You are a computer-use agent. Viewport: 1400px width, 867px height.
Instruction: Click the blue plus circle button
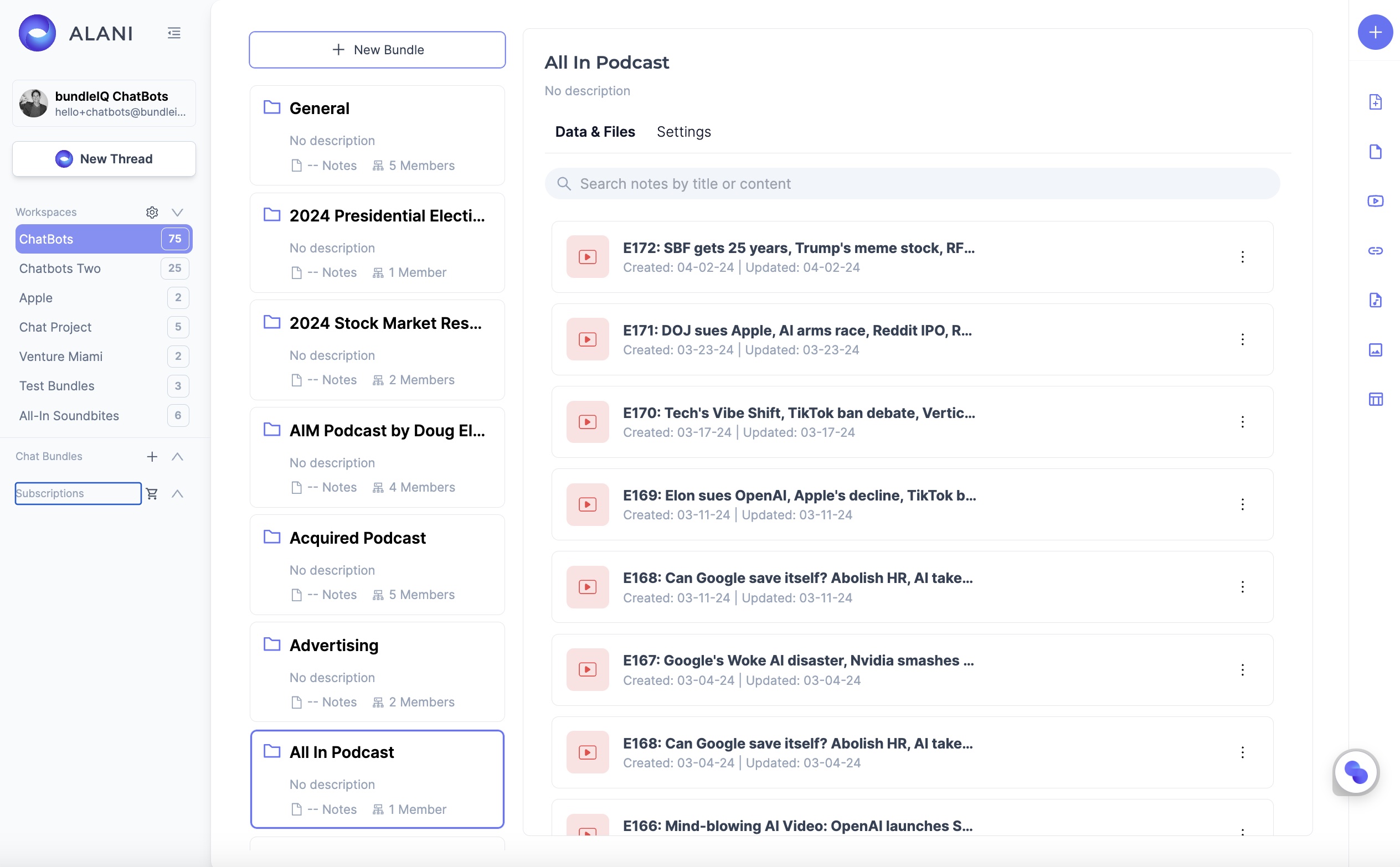click(x=1375, y=32)
